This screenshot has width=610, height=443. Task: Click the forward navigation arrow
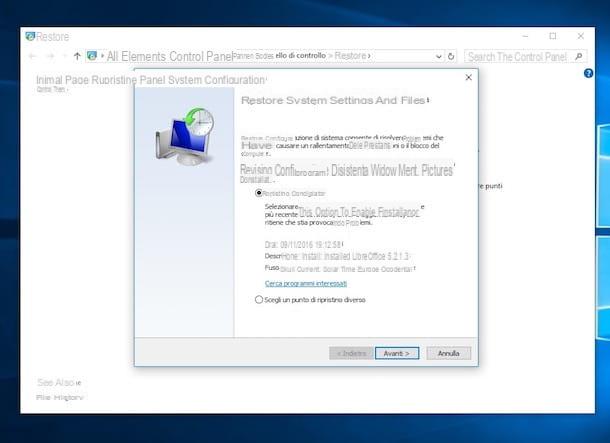click(x=51, y=56)
